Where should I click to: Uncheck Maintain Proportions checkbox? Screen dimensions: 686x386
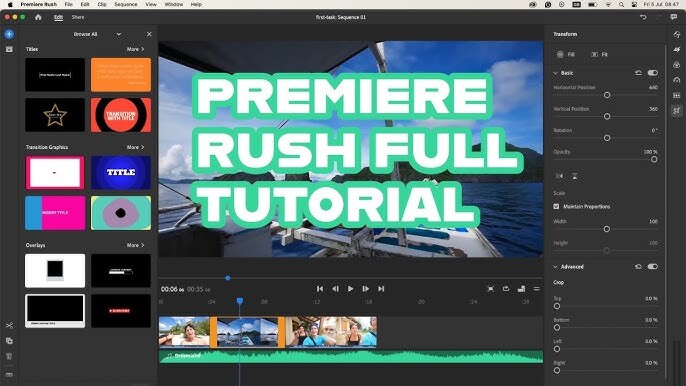pos(556,207)
